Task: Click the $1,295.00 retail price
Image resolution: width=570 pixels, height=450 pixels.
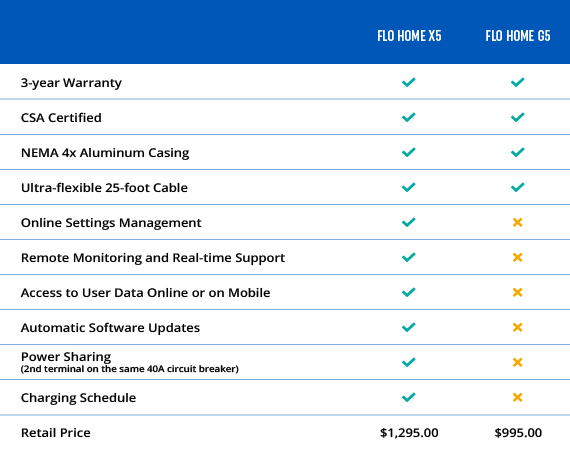Action: (x=409, y=433)
